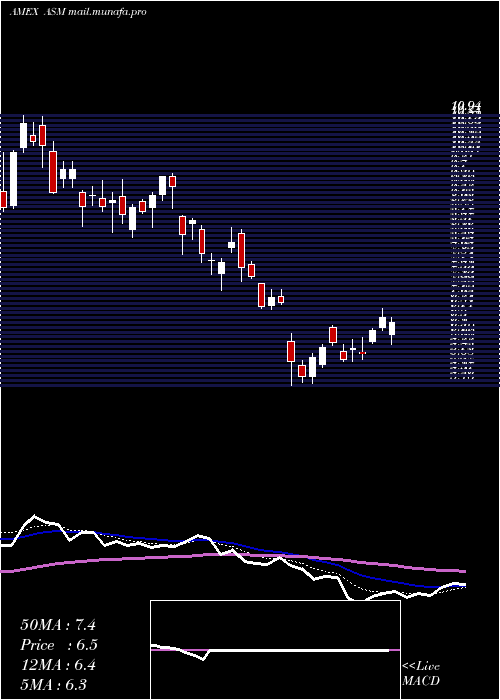Select the 5MA : 6.3 label
Image resolution: width=500 pixels, height=700 pixels.
click(x=54, y=684)
